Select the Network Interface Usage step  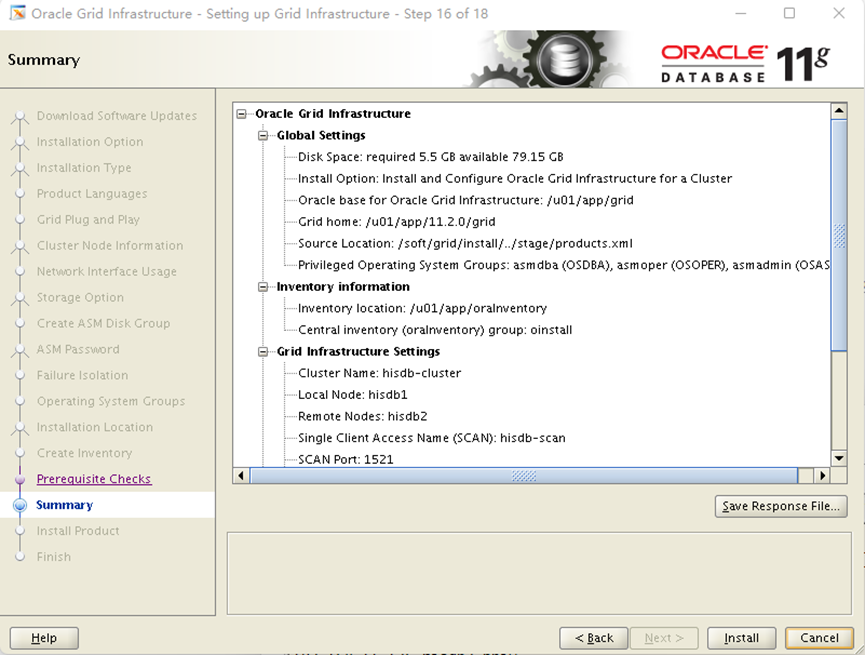click(x=106, y=271)
